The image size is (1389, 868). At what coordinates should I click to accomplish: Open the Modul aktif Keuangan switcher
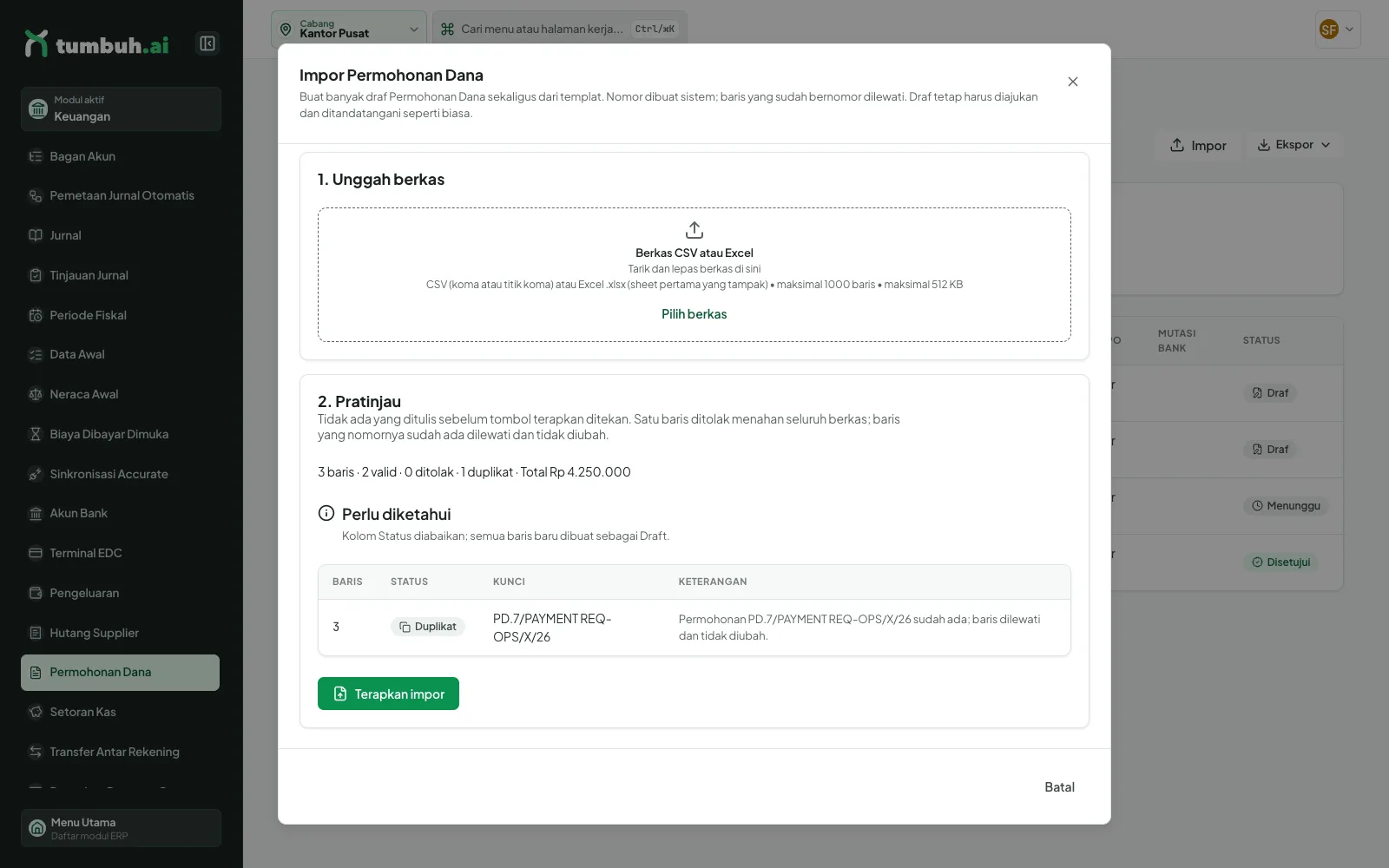pos(121,108)
